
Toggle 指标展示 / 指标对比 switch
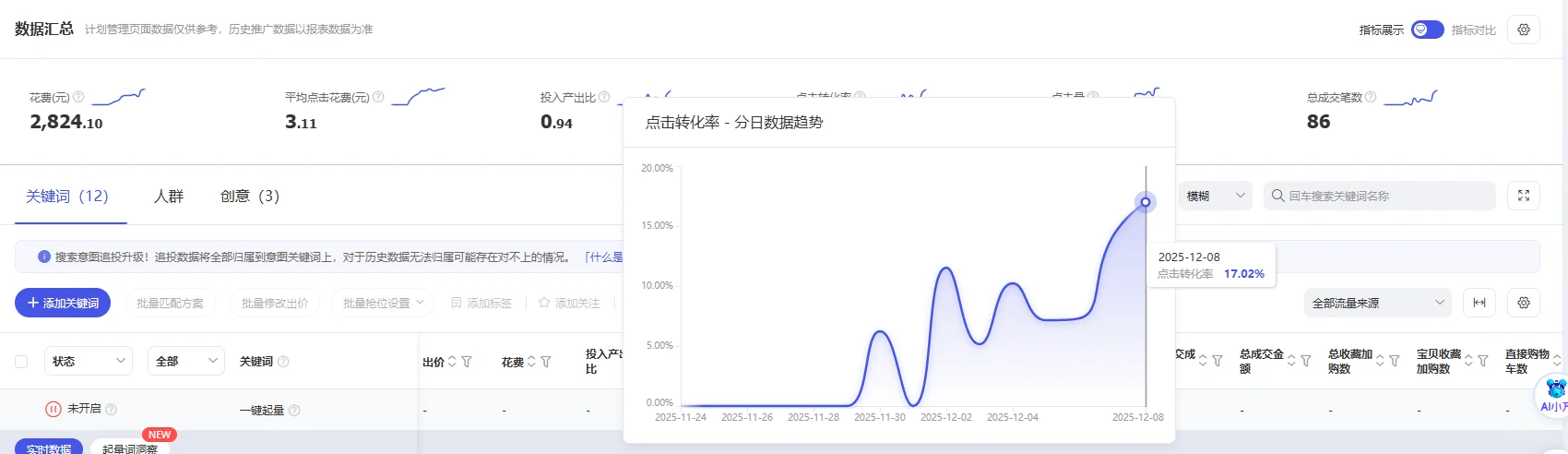(1427, 30)
